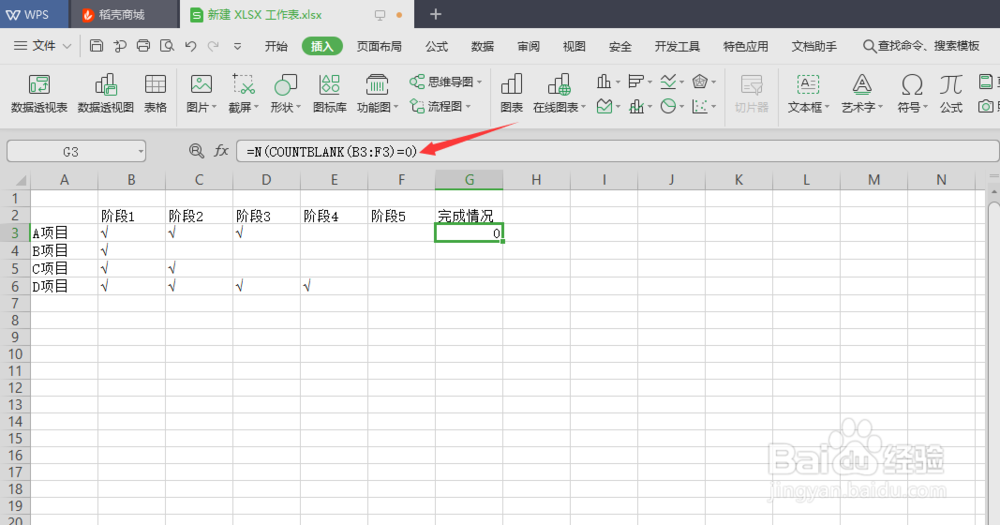1000x525 pixels.
Task: Click the 阶段1 header cell
Action: pos(131,216)
